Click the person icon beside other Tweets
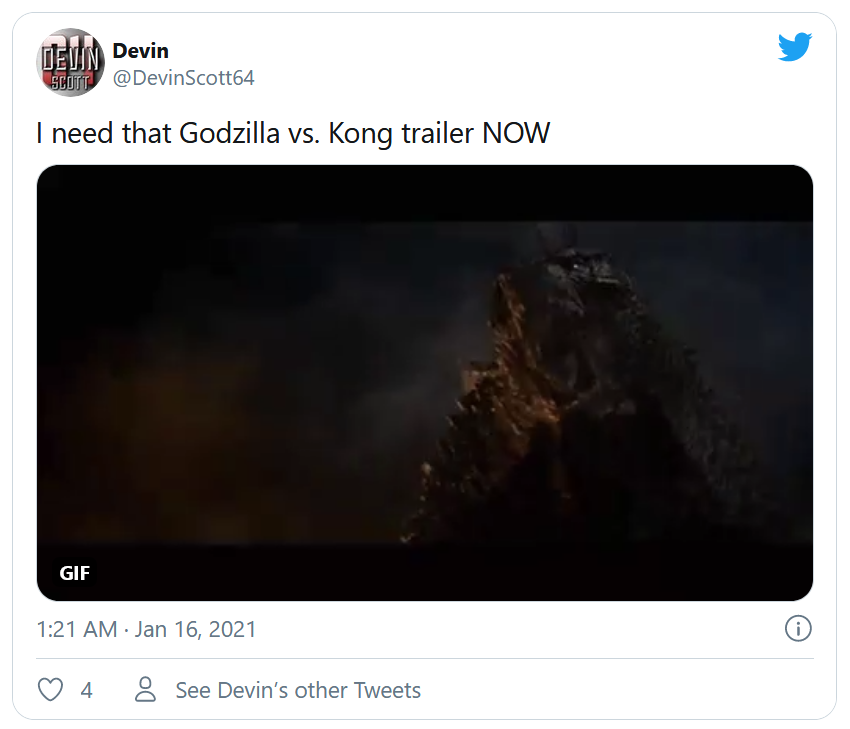850x729 pixels. tap(146, 690)
